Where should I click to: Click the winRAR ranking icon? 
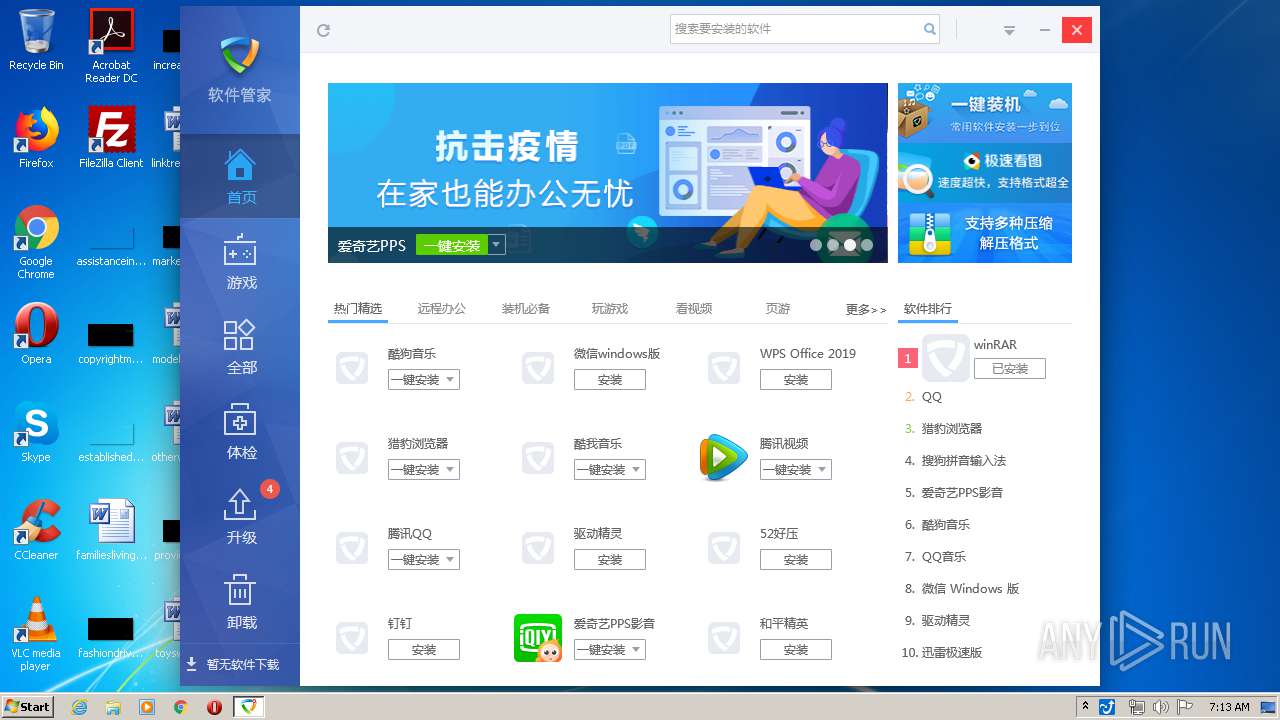pyautogui.click(x=946, y=358)
